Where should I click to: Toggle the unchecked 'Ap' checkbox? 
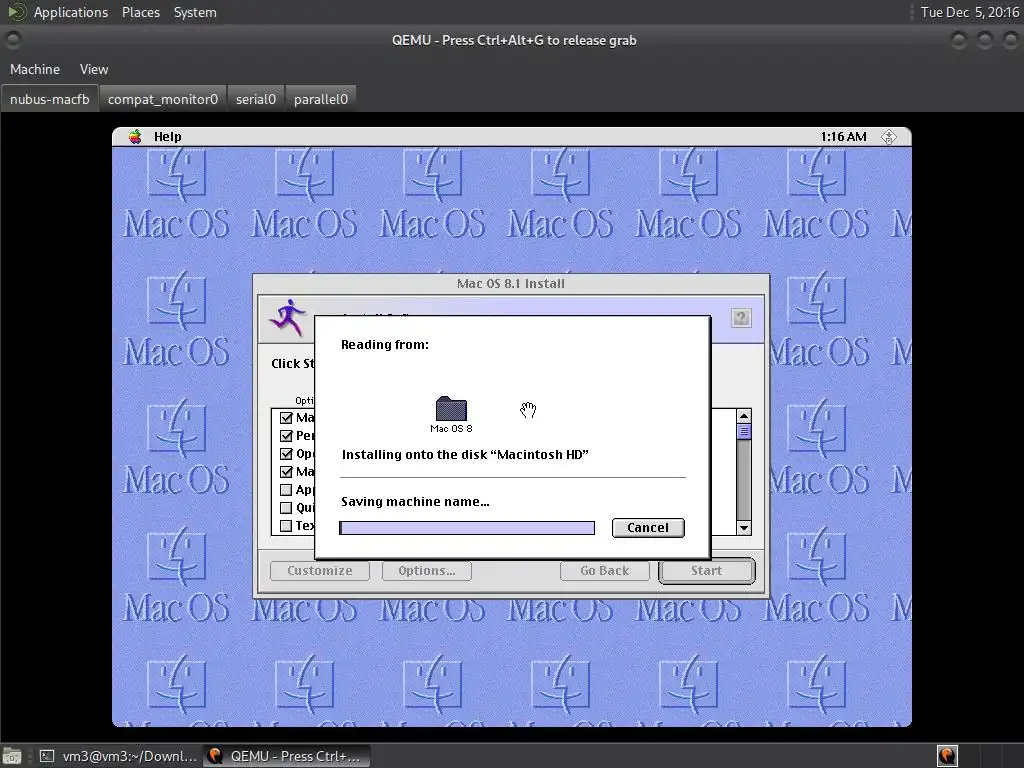pyautogui.click(x=286, y=490)
